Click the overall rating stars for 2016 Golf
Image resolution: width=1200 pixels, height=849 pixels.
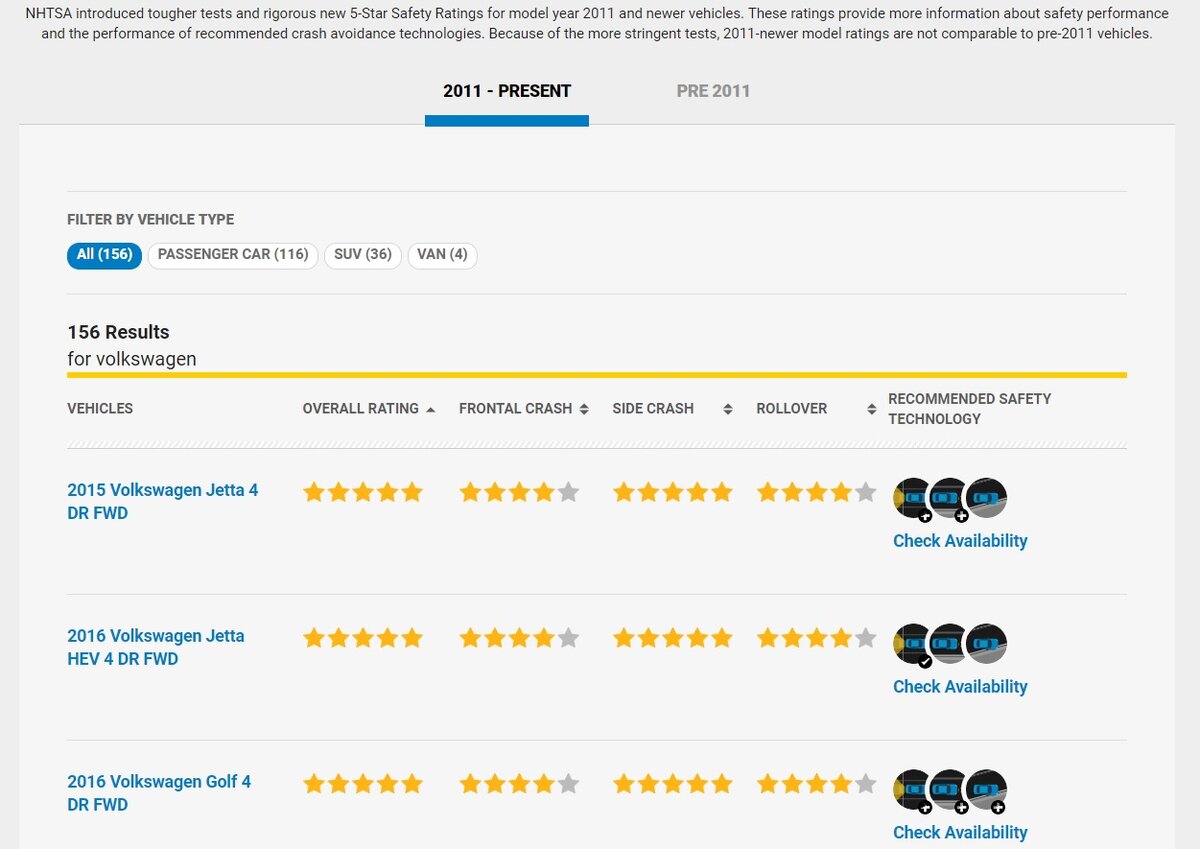coord(363,784)
